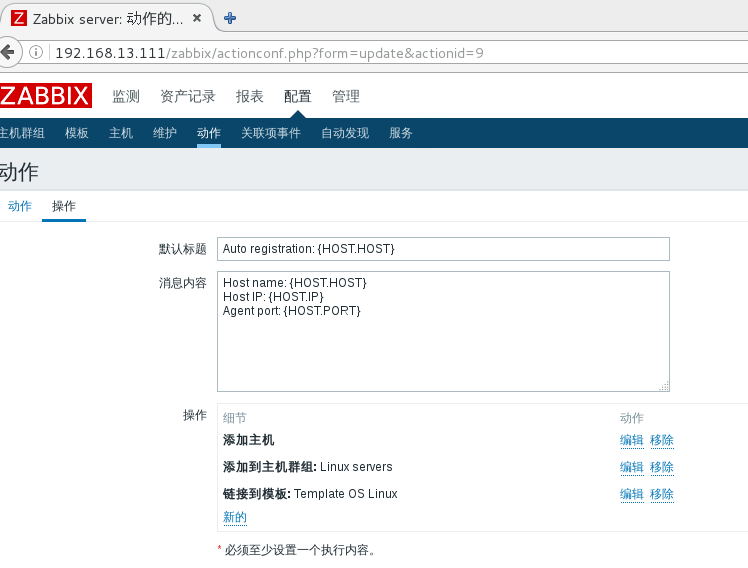Click the 细节 column header
This screenshot has height=568, width=748.
pyautogui.click(x=235, y=418)
